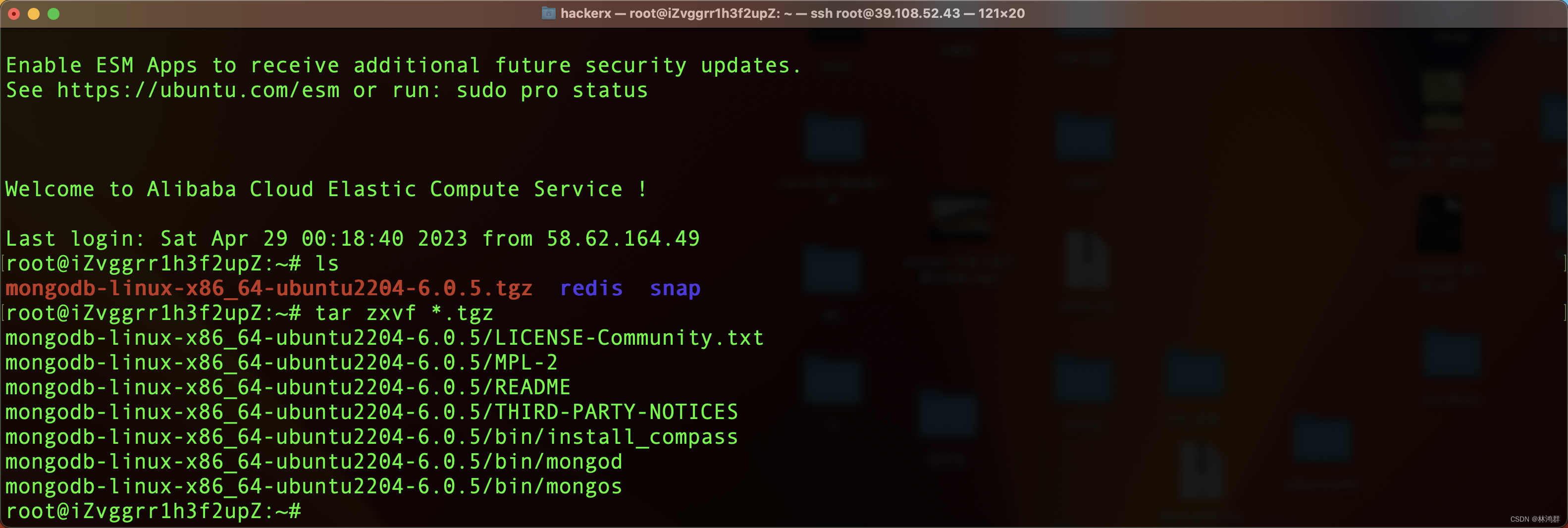This screenshot has height=528, width=1568.
Task: Open the https://ubuntu.com/esm link
Action: (x=199, y=91)
